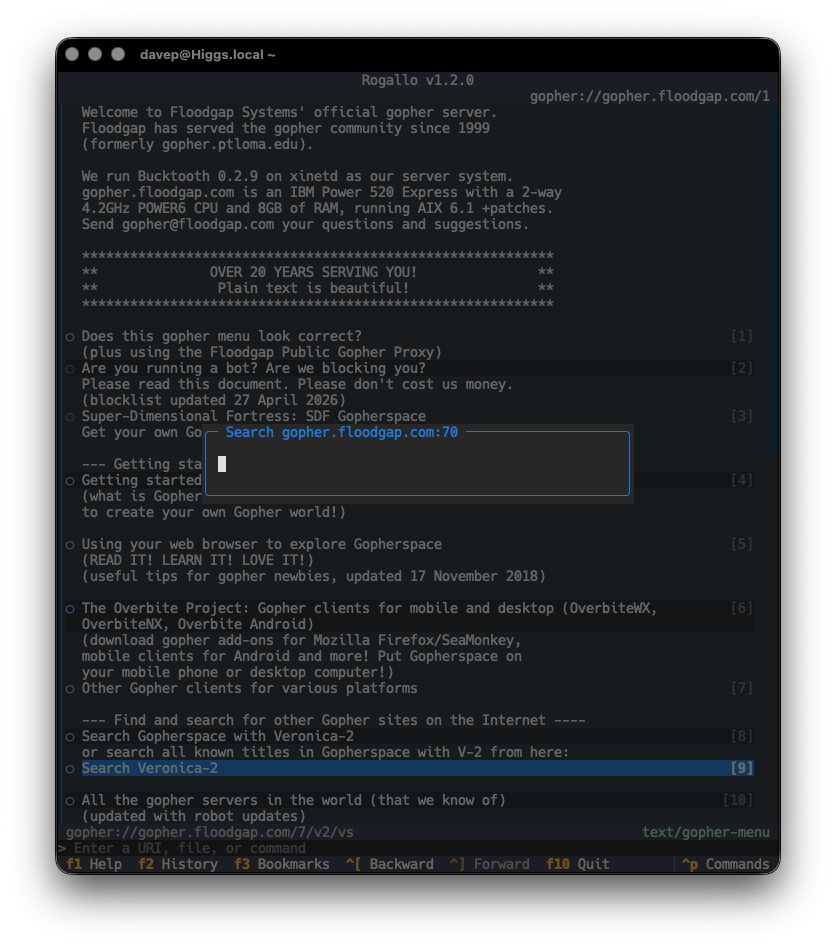Screen dimensions: 836x948
Task: Click the 'Enter a URI, file, or command' input
Action: pos(417,848)
